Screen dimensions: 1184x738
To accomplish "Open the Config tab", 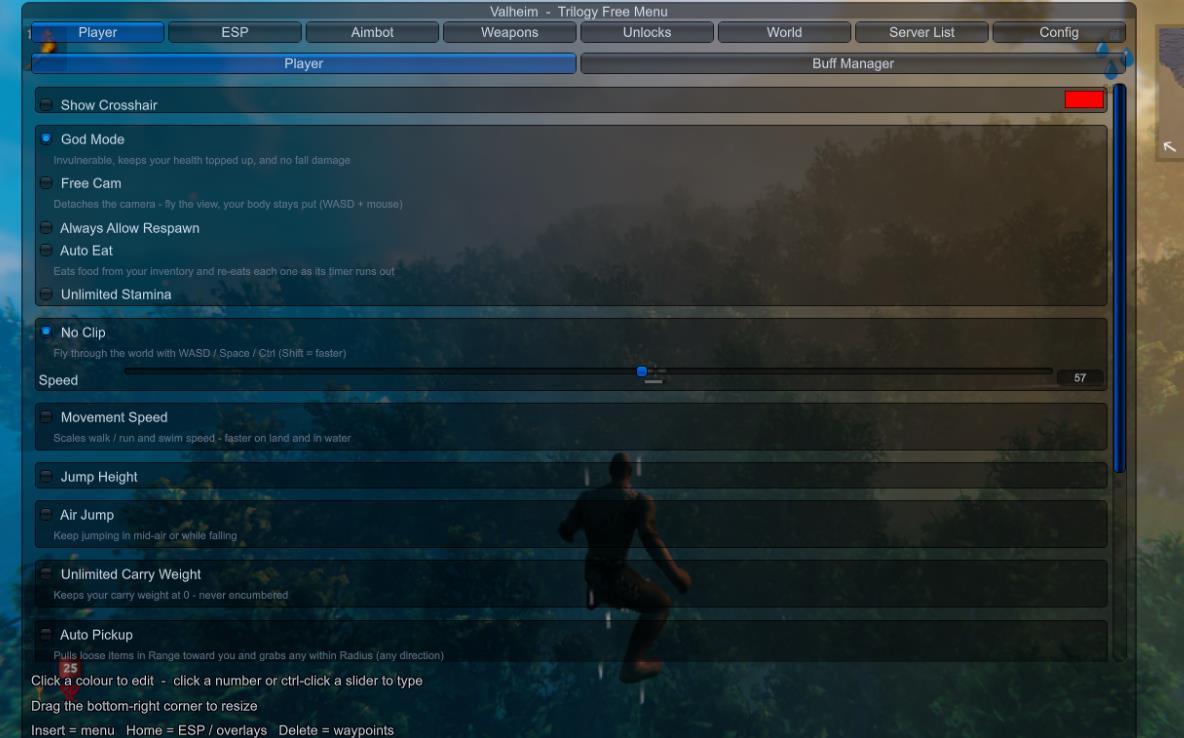I will click(x=1059, y=32).
